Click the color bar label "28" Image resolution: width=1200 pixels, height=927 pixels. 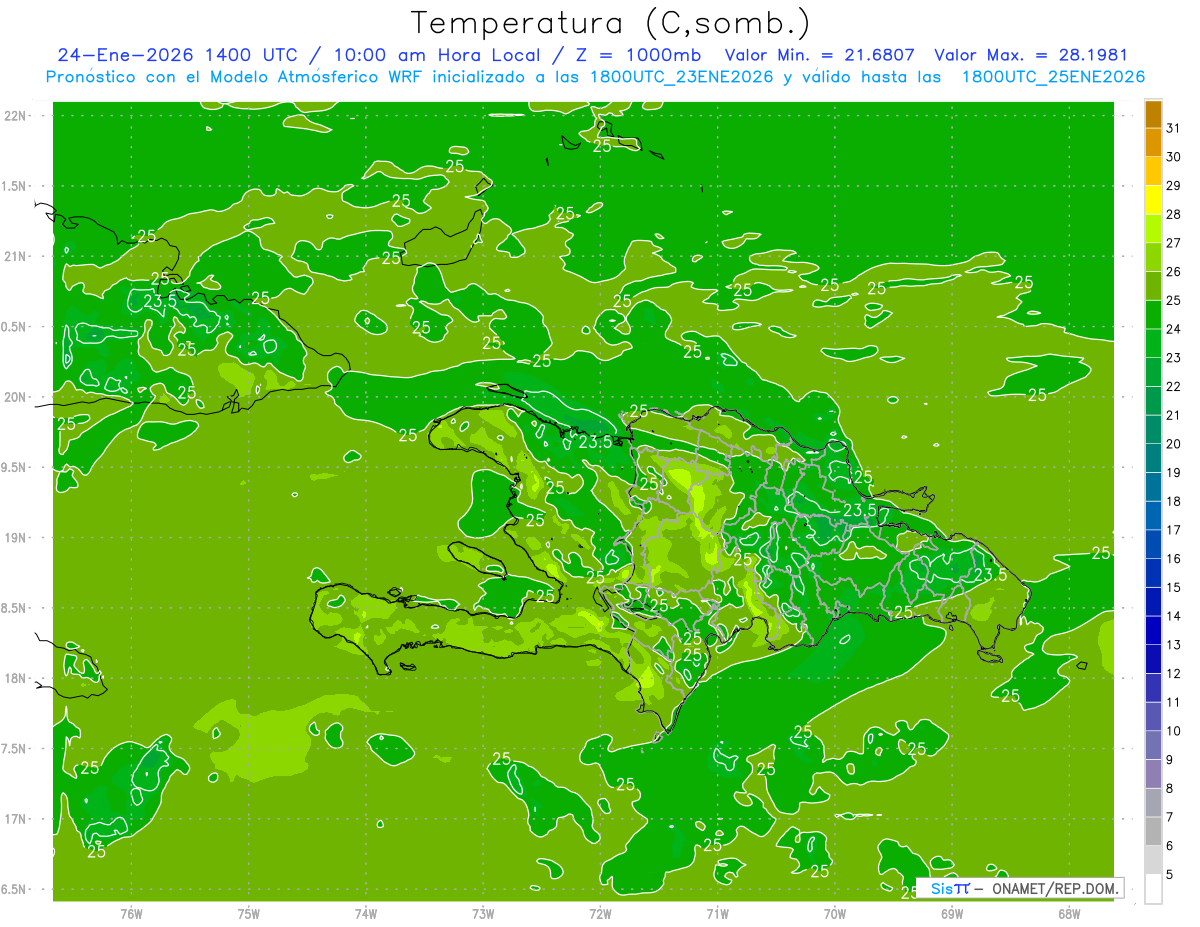point(1174,214)
